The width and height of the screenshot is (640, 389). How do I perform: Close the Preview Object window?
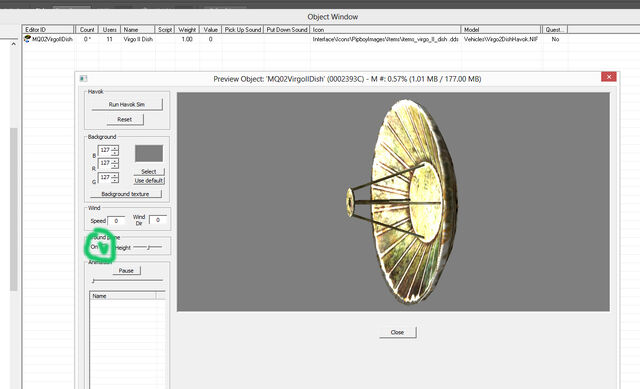coord(609,77)
